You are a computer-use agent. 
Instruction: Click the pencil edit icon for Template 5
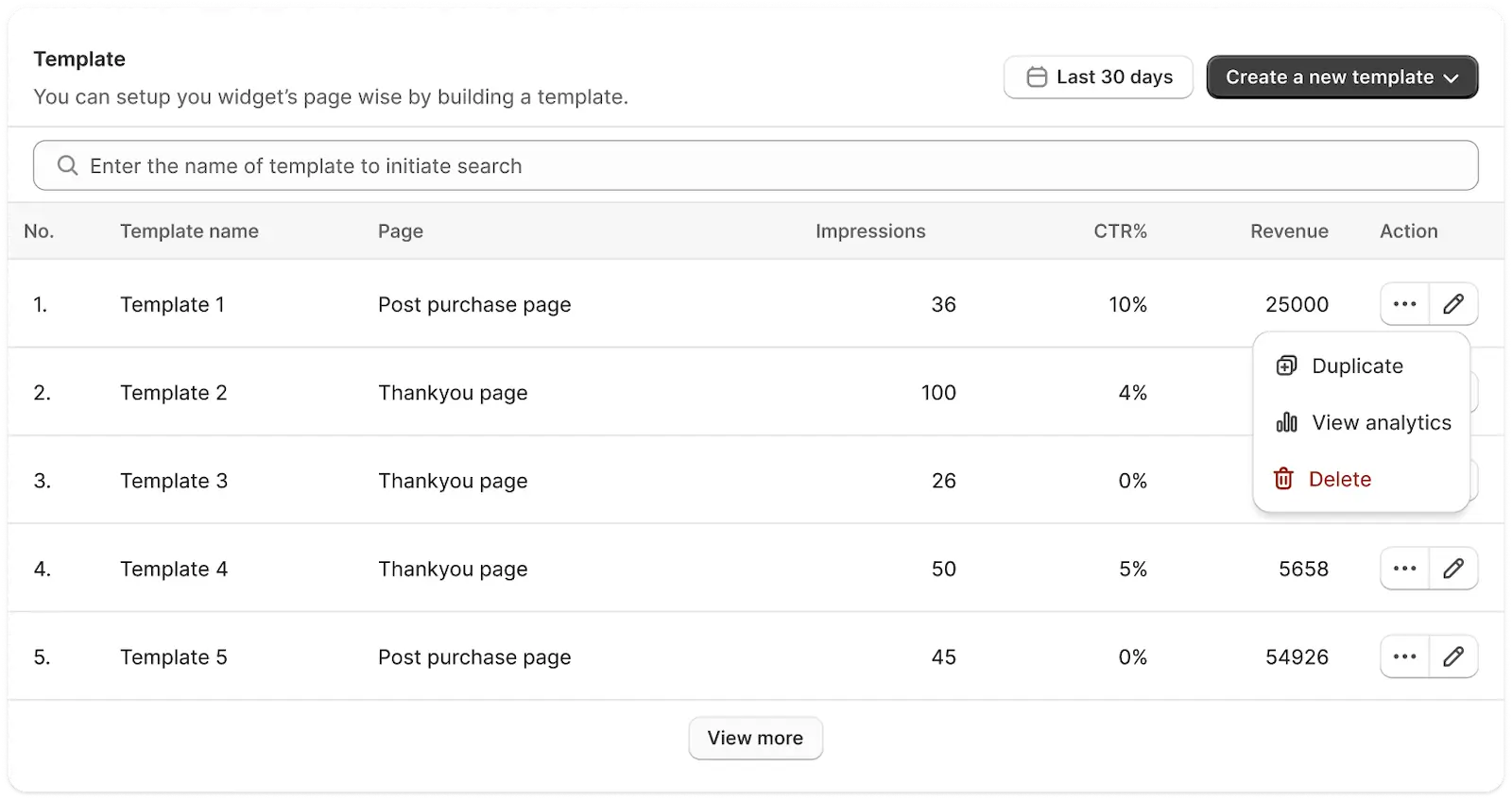(x=1453, y=656)
